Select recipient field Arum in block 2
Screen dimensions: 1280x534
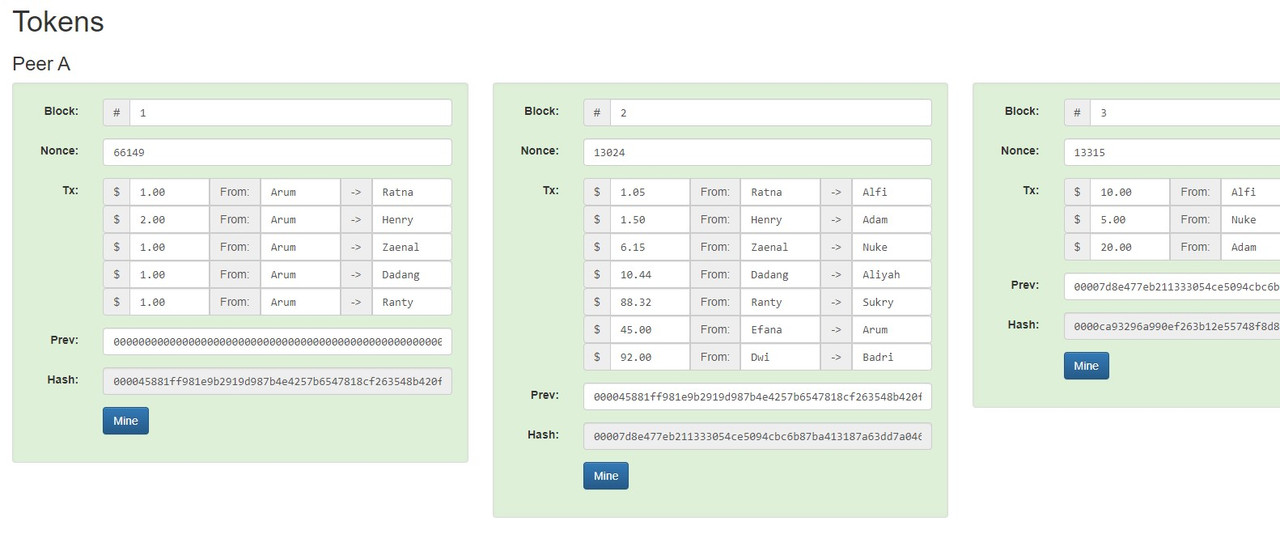[x=892, y=329]
